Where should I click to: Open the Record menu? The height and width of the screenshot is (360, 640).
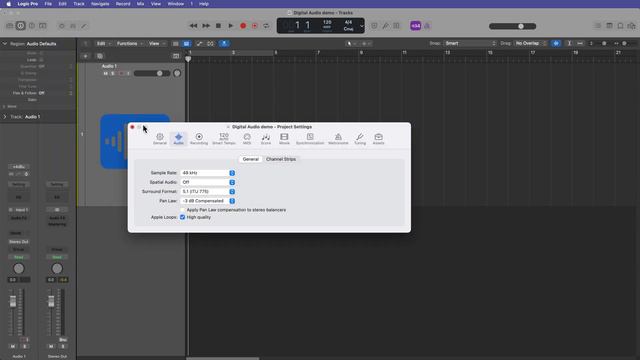coord(123,4)
